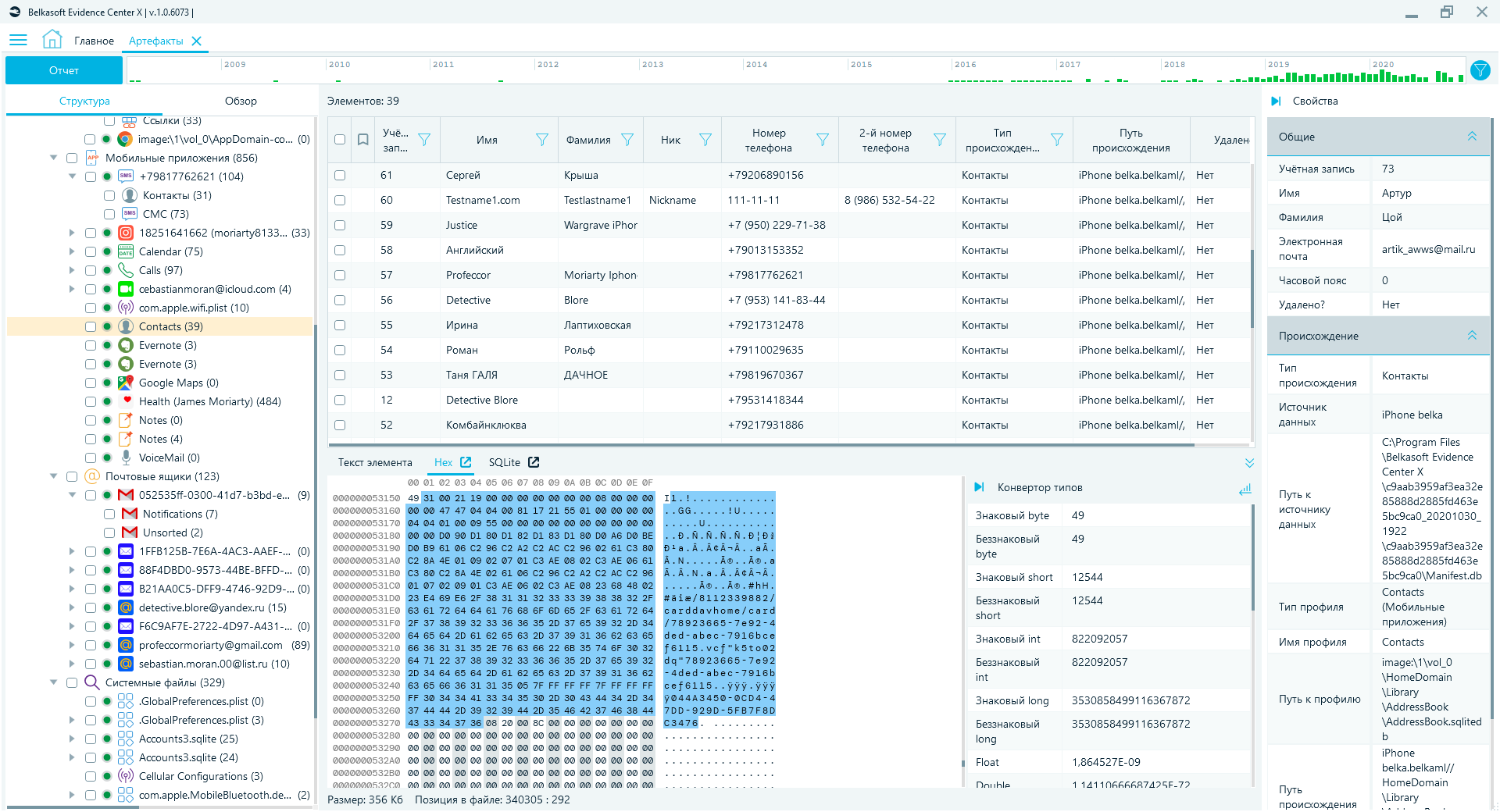Go to home via house icon
The image size is (1500, 812).
pos(52,40)
